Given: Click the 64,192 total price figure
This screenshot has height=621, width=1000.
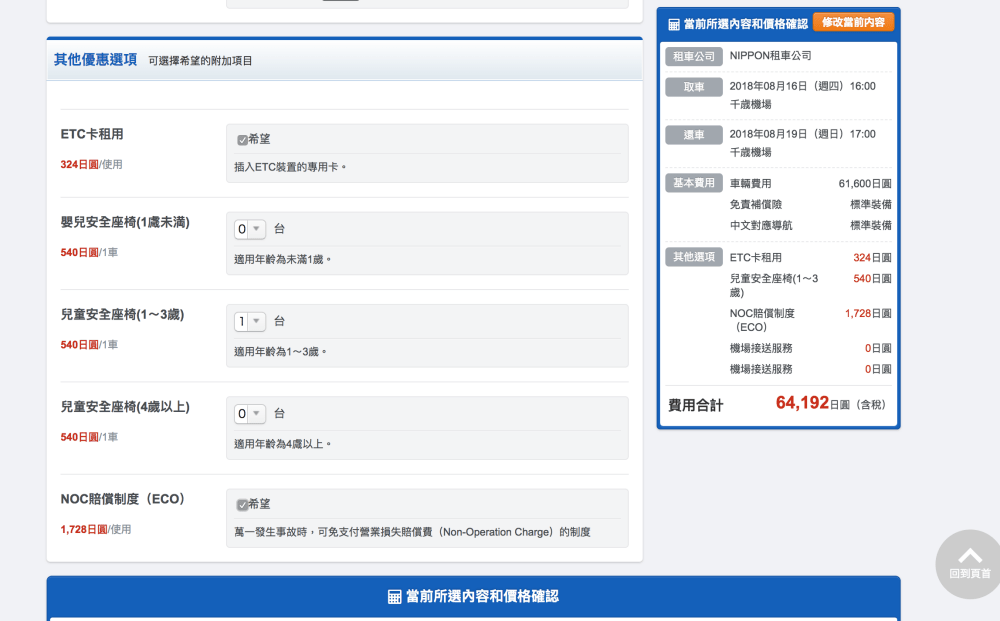Looking at the screenshot, I should (802, 403).
